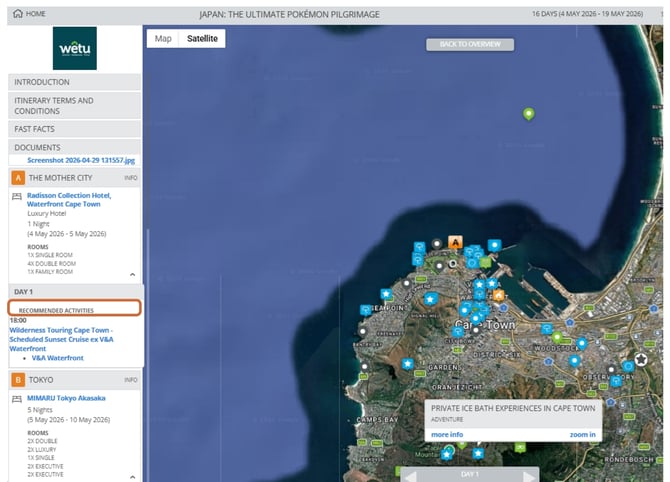This screenshot has height=482, width=670.
Task: Click the green pin out in the ocean
Action: pyautogui.click(x=529, y=114)
